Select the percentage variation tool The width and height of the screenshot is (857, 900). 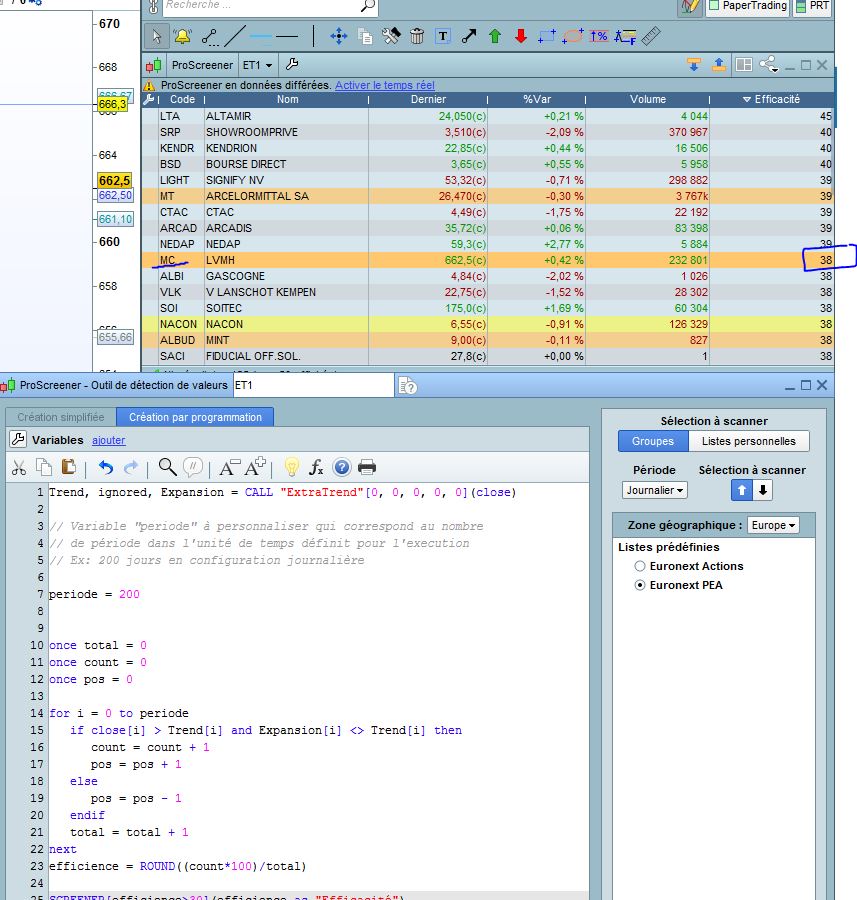coord(599,37)
